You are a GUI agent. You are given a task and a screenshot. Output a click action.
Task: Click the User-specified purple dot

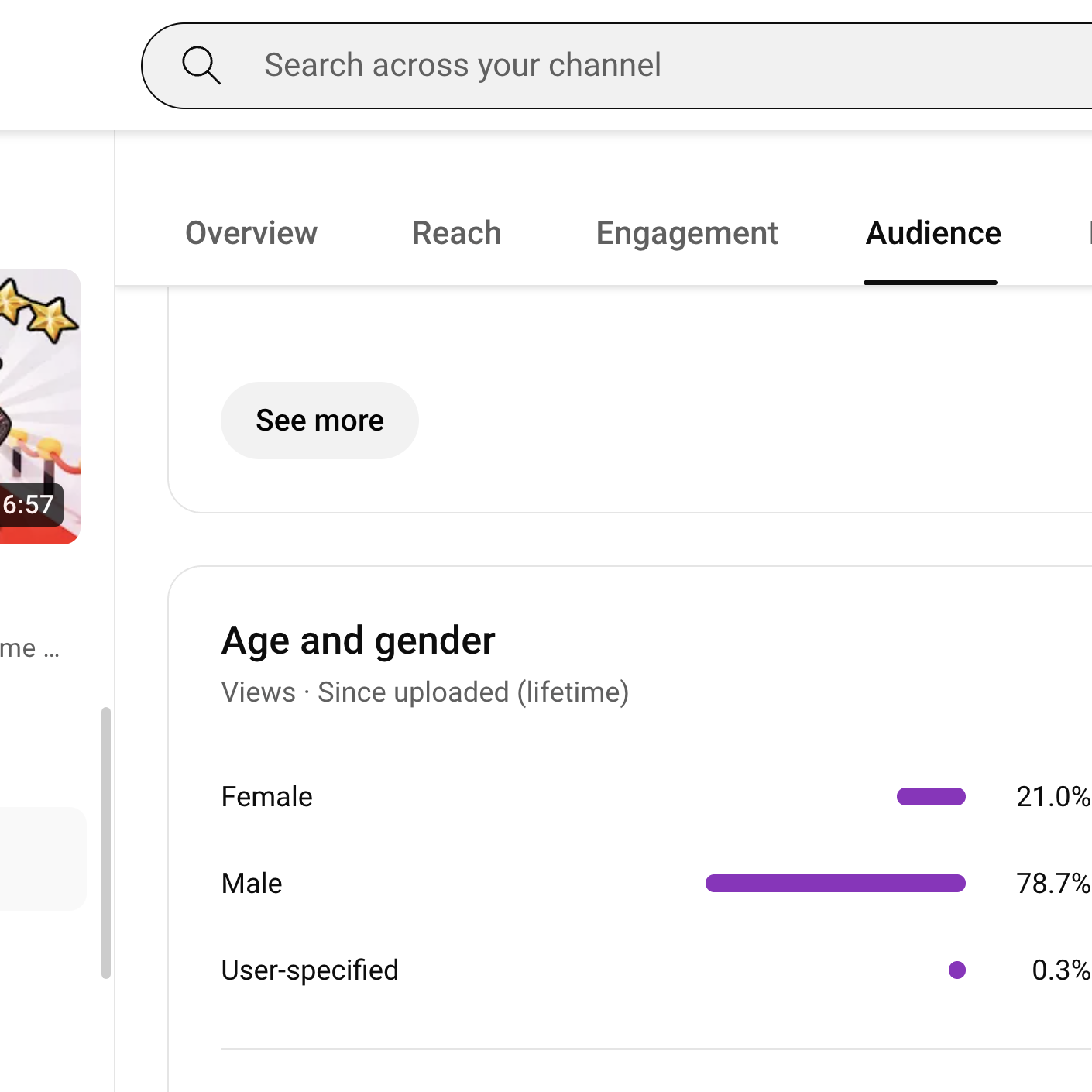tap(957, 970)
